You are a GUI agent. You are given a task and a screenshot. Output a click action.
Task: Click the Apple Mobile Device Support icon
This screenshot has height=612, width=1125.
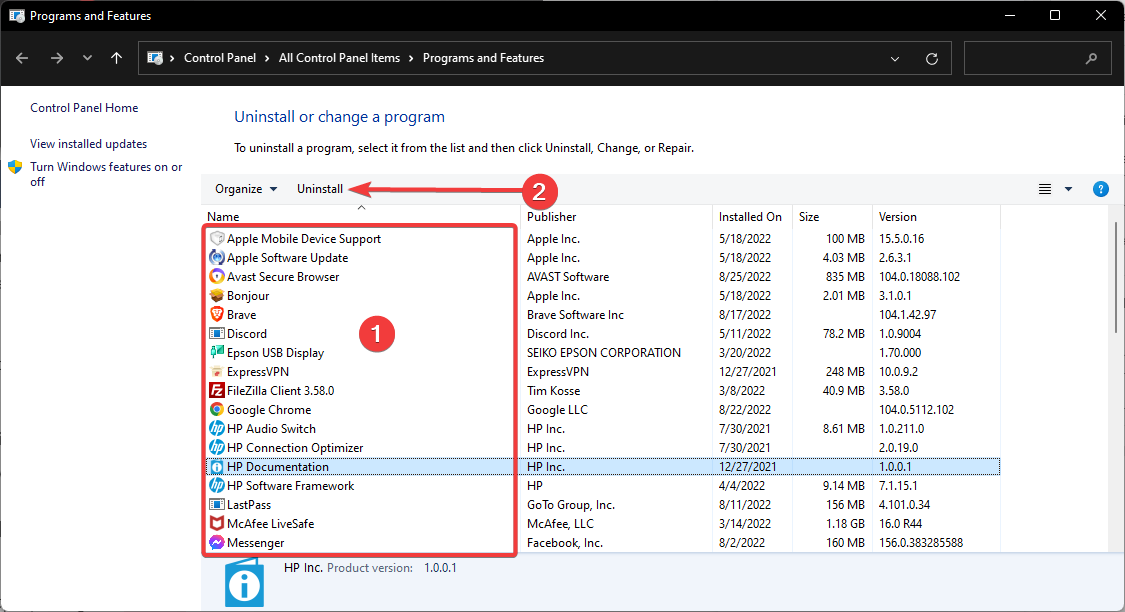217,238
